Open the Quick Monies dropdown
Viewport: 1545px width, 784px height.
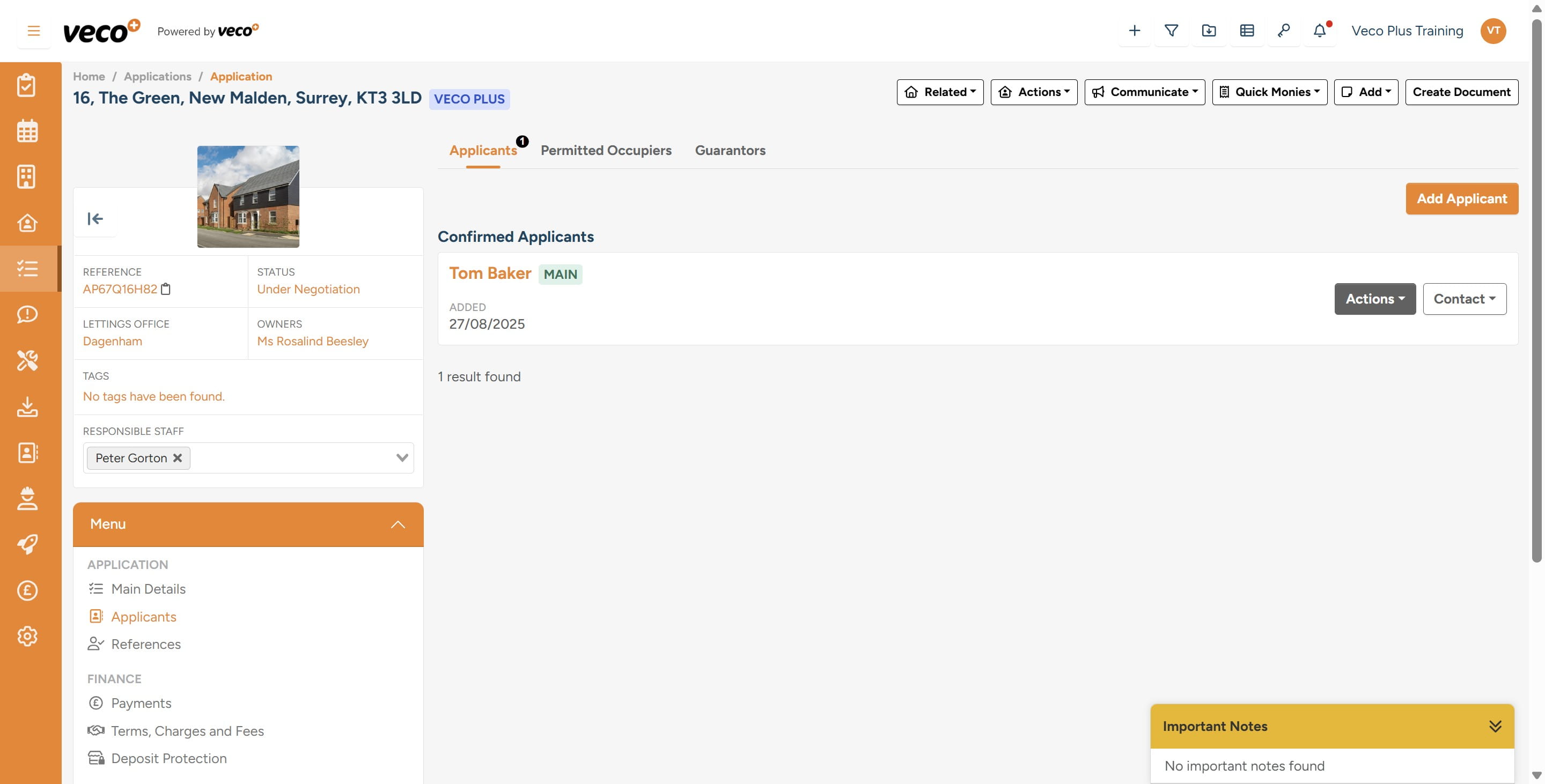pyautogui.click(x=1269, y=92)
